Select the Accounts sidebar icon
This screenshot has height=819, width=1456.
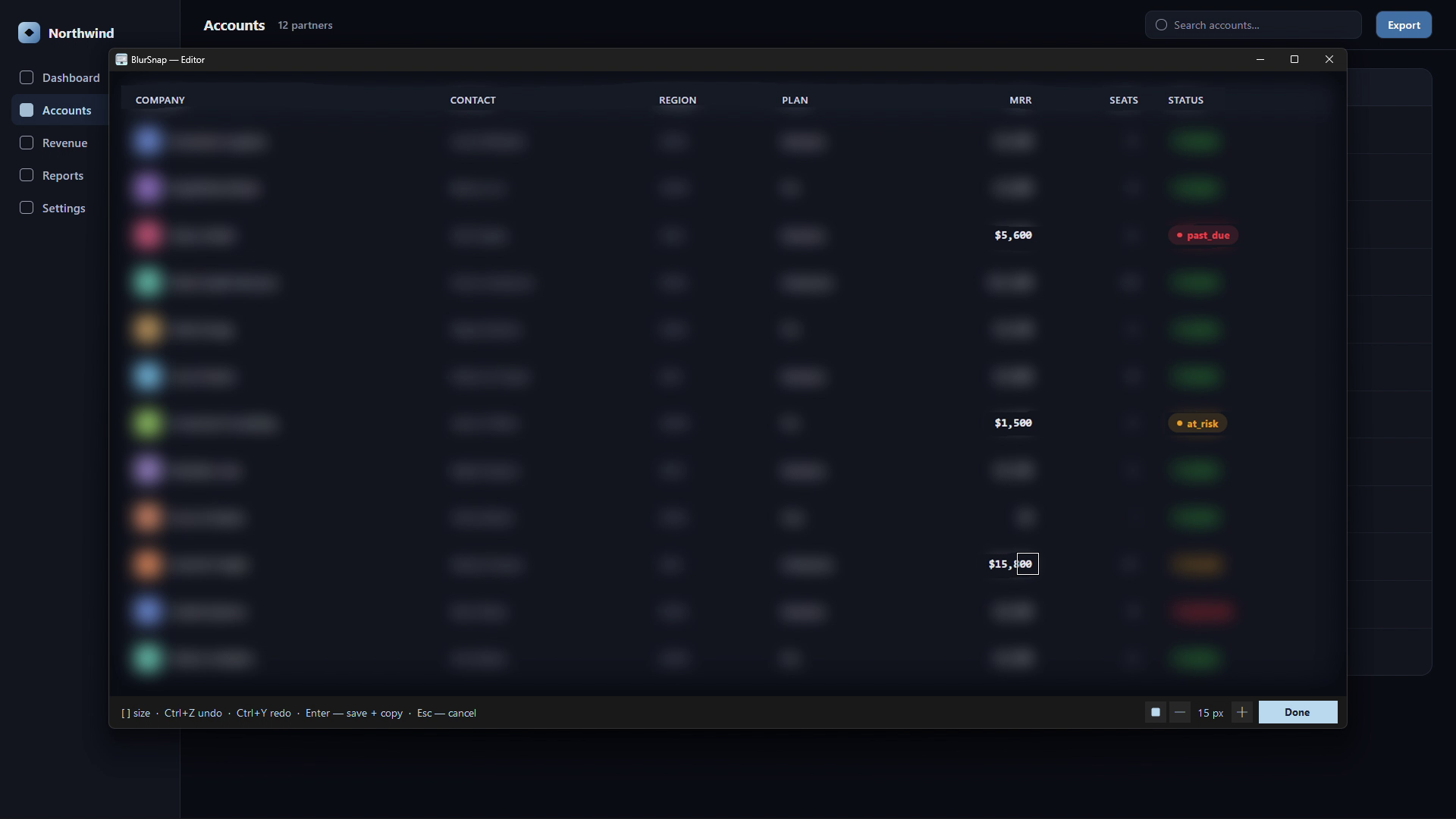click(x=27, y=110)
